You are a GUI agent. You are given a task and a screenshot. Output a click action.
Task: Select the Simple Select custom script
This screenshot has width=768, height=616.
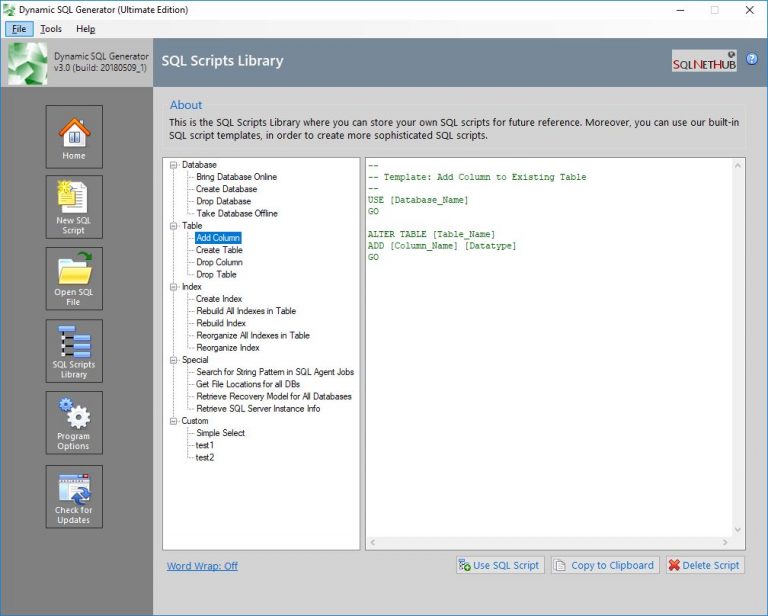[x=220, y=433]
